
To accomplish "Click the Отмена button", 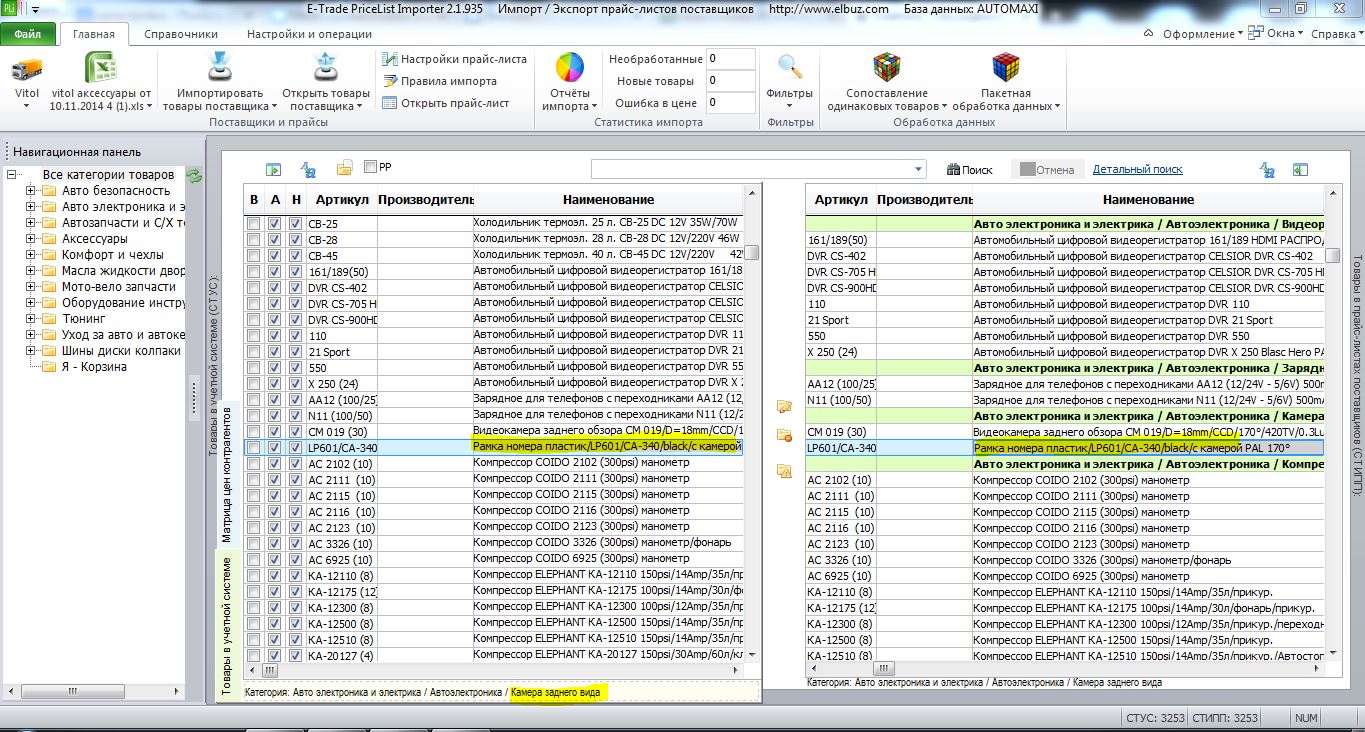I will click(1047, 170).
